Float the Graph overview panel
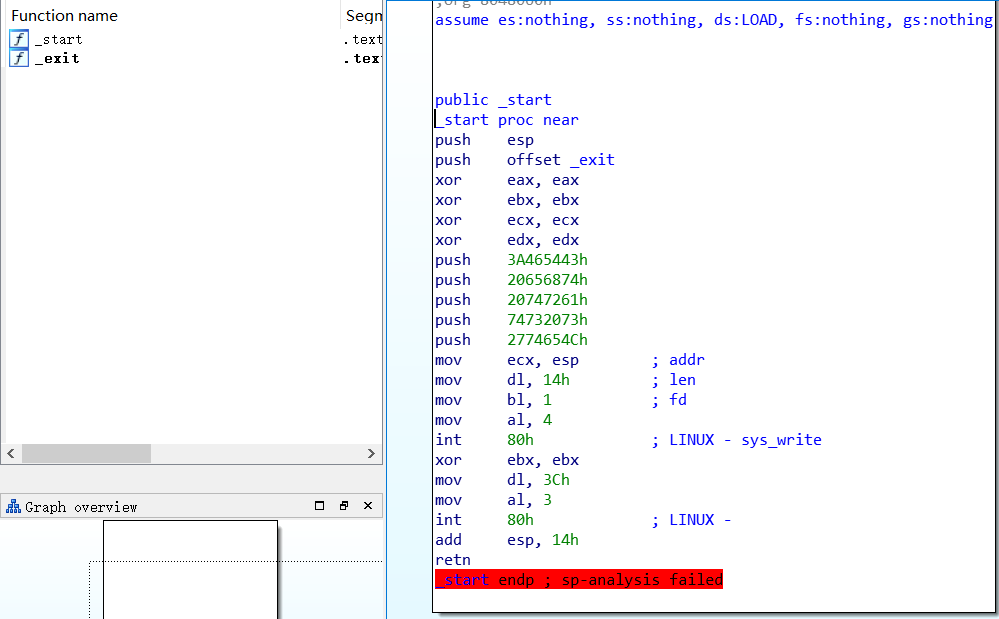Screen dimensions: 999x619 [x=344, y=506]
